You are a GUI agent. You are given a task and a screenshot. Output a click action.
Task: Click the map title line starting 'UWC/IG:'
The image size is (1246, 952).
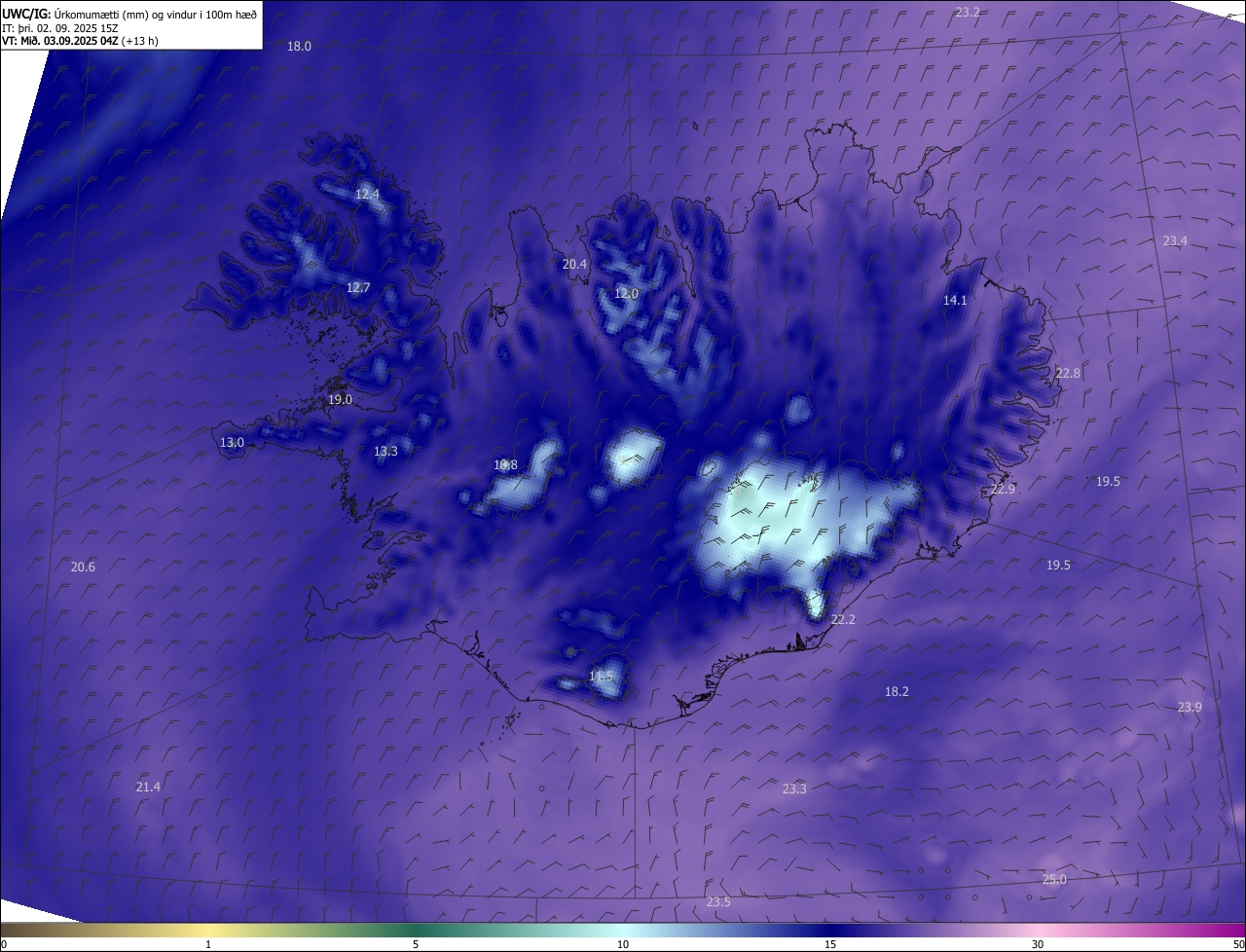coord(129,14)
